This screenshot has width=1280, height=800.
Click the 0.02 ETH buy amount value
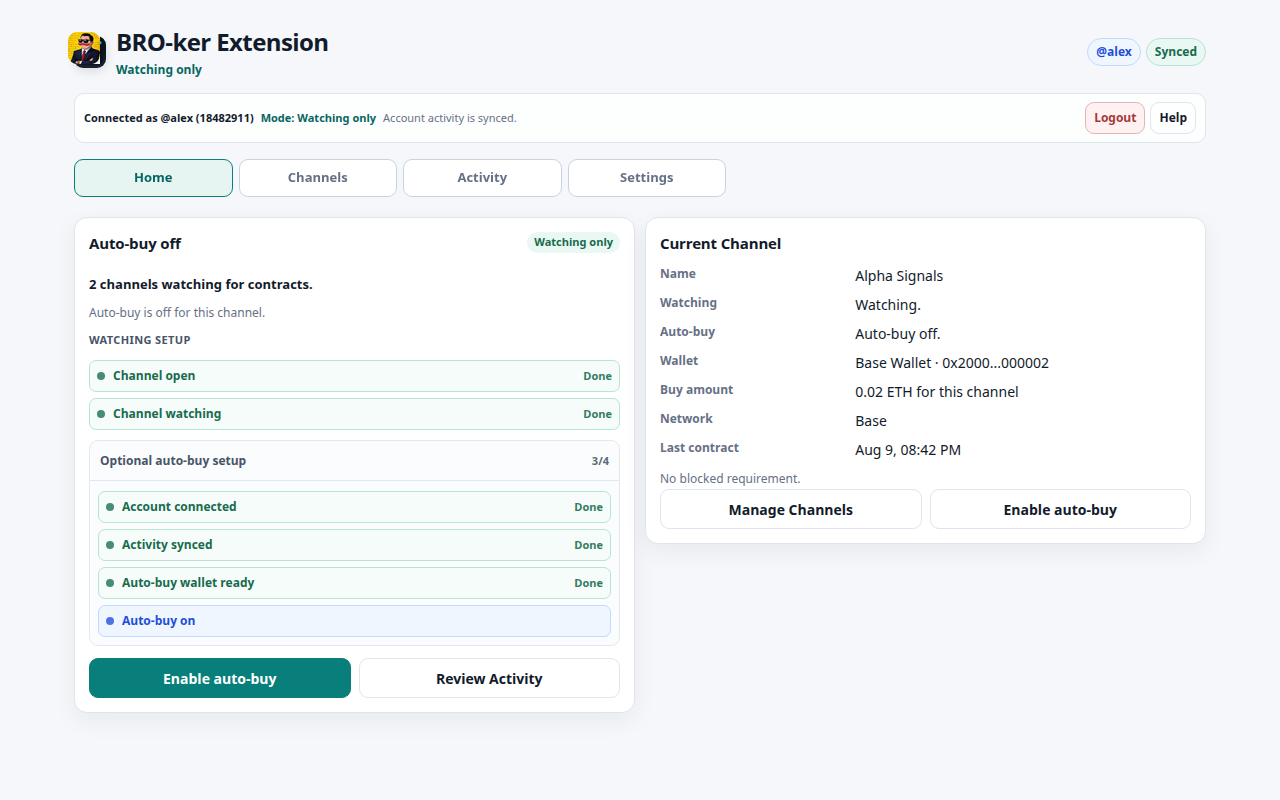click(937, 392)
